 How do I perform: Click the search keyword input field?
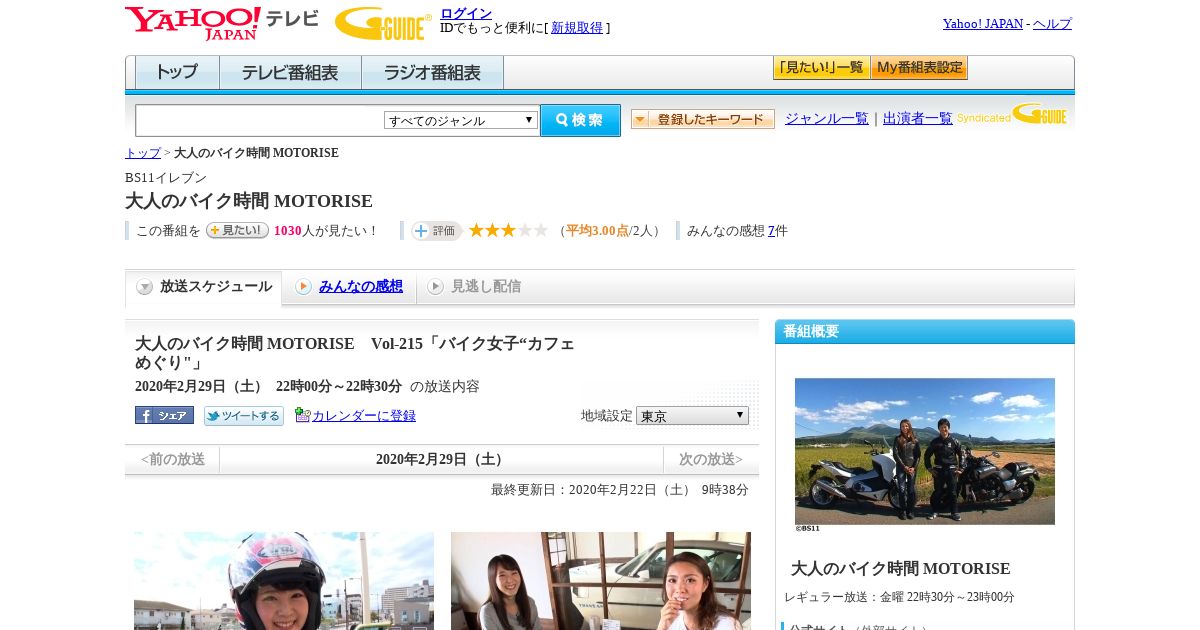260,120
